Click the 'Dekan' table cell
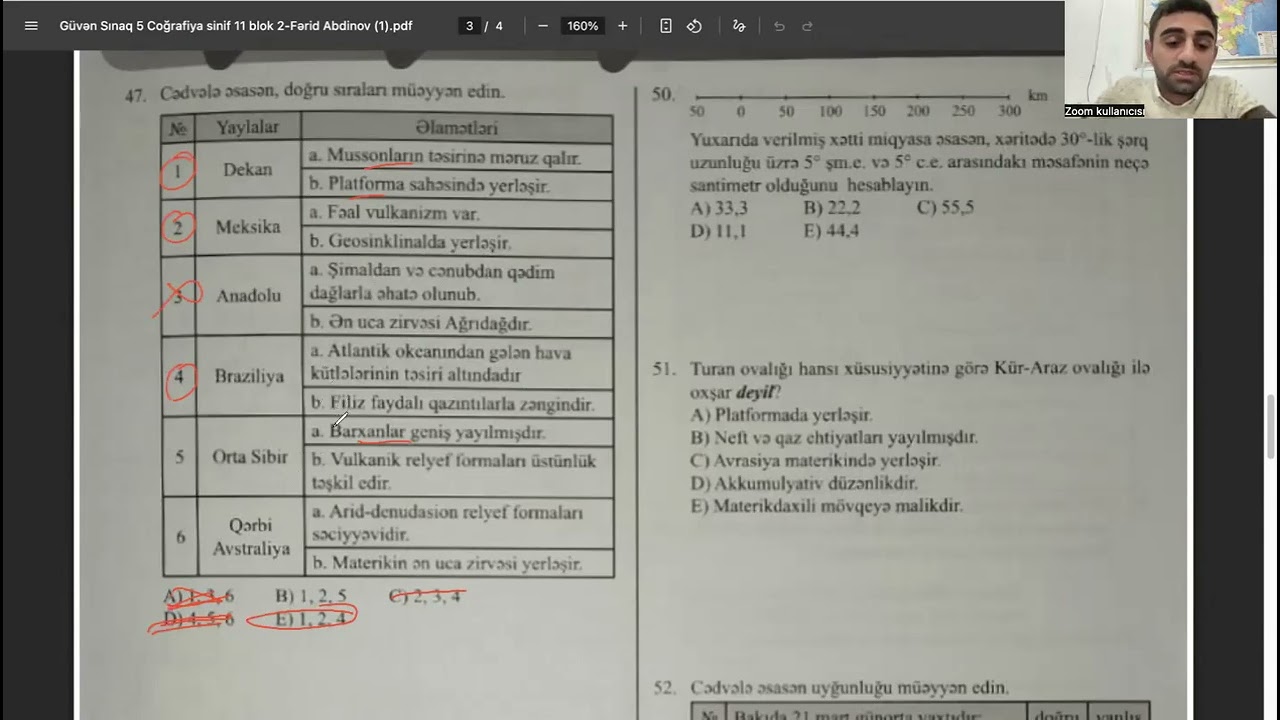The width and height of the screenshot is (1280, 720). (247, 170)
